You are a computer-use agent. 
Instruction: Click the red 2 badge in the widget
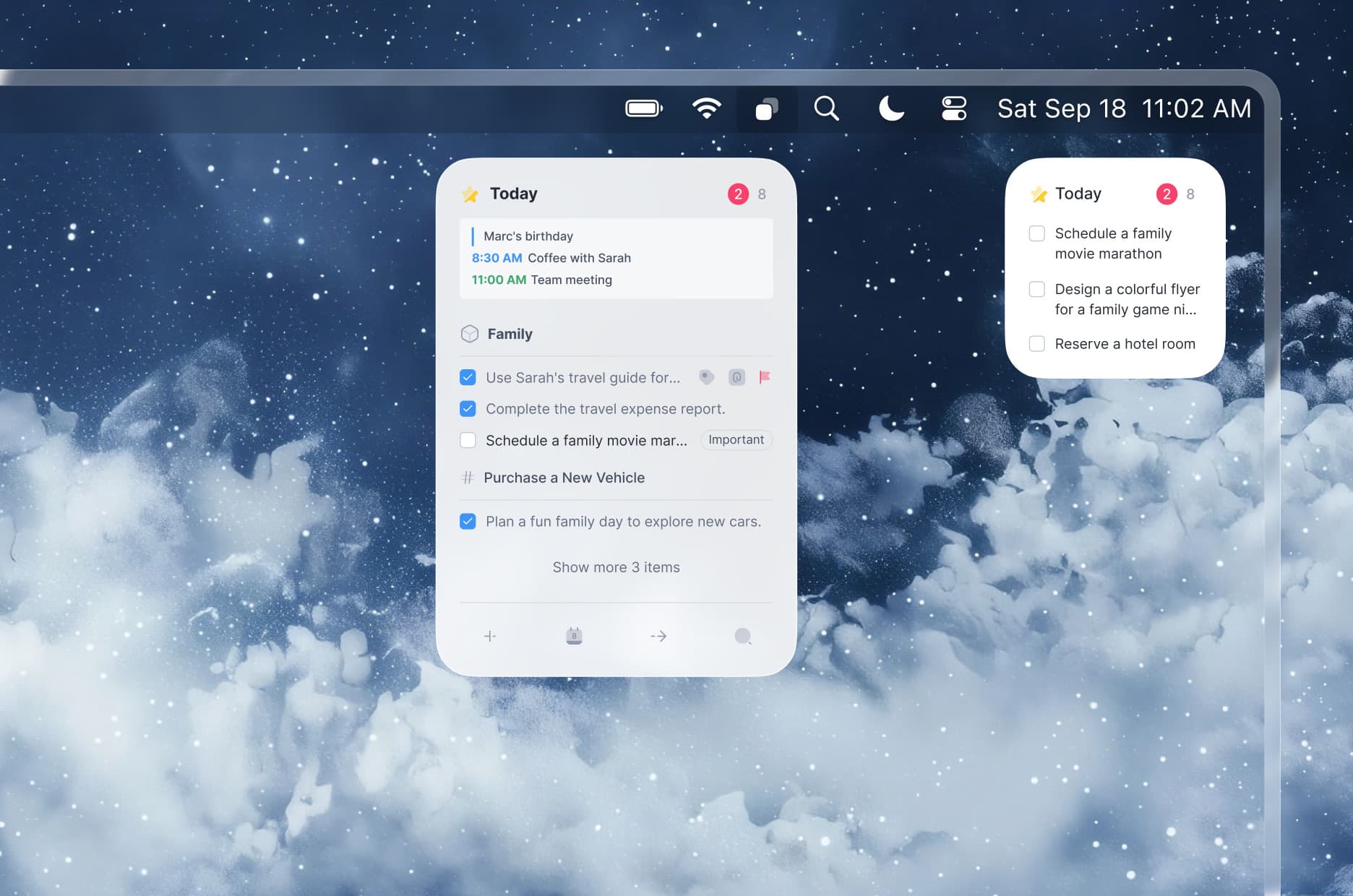1167,194
